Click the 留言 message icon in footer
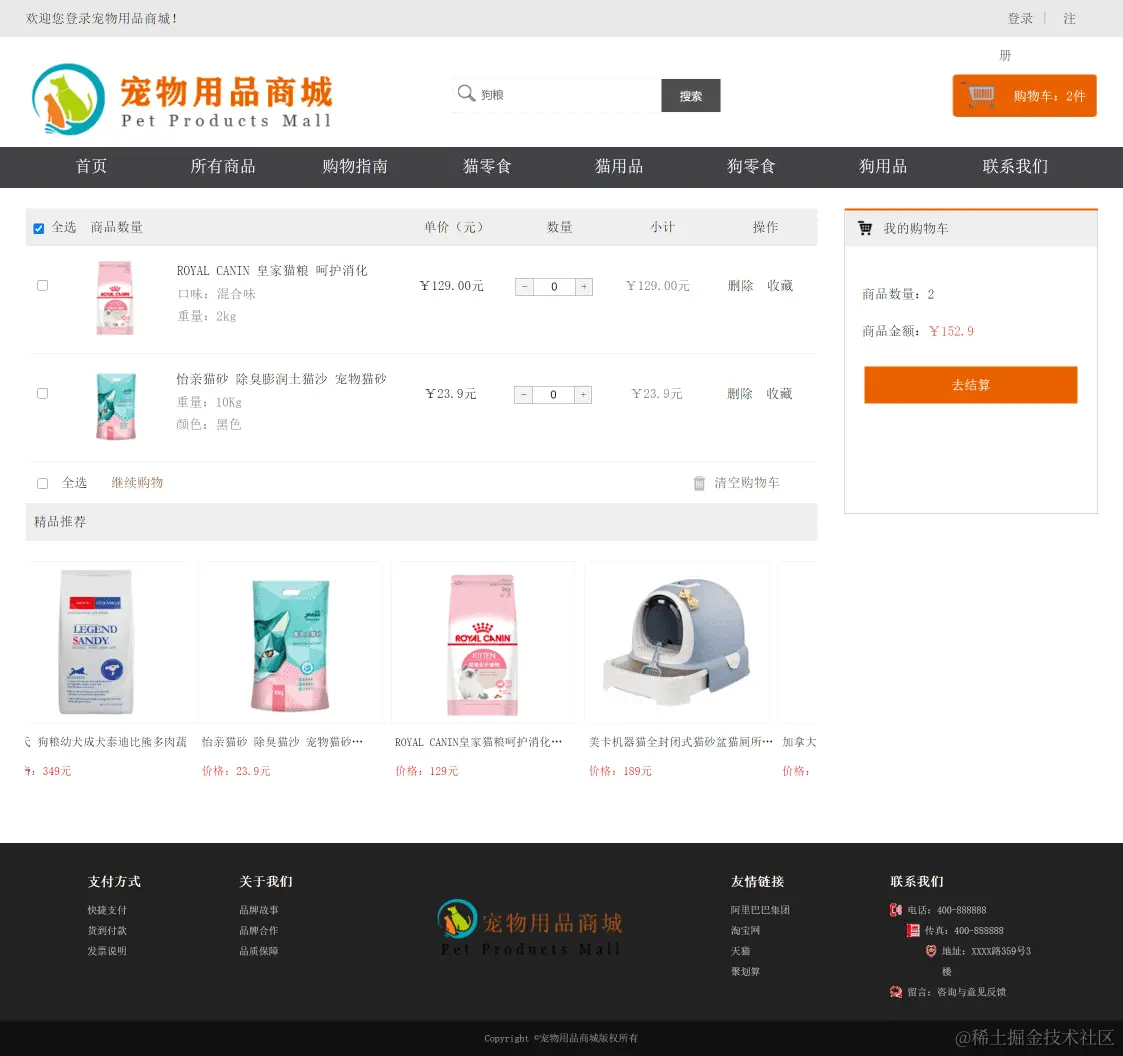1123x1056 pixels. pos(895,991)
